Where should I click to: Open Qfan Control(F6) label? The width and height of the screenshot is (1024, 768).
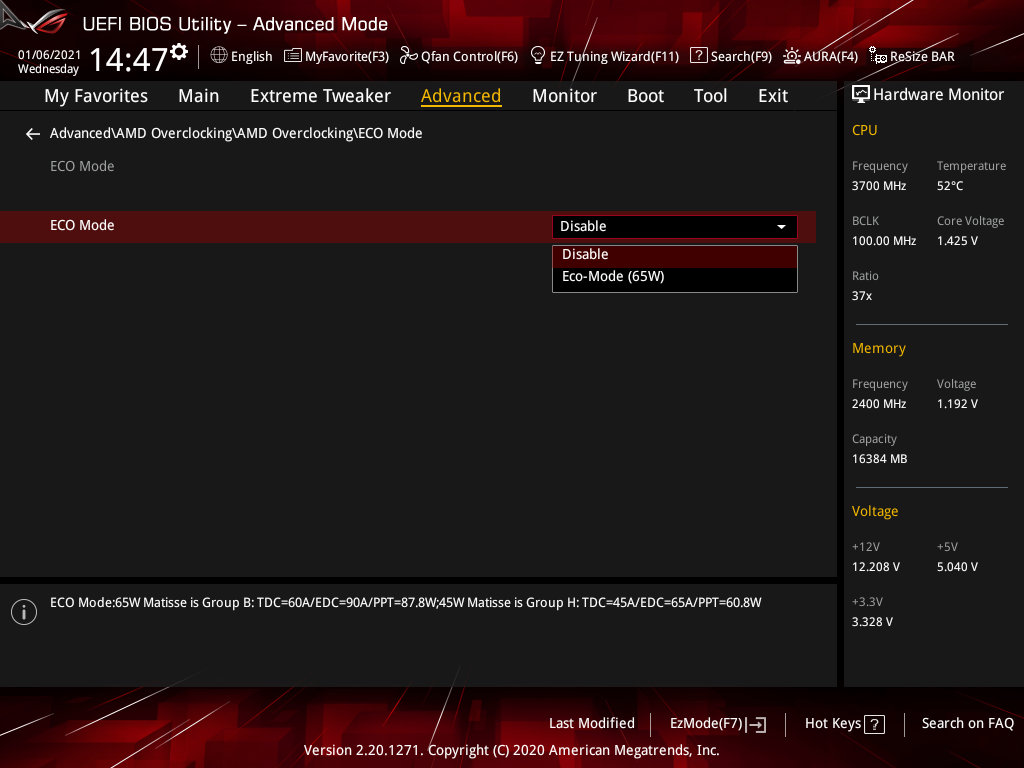[x=469, y=57]
